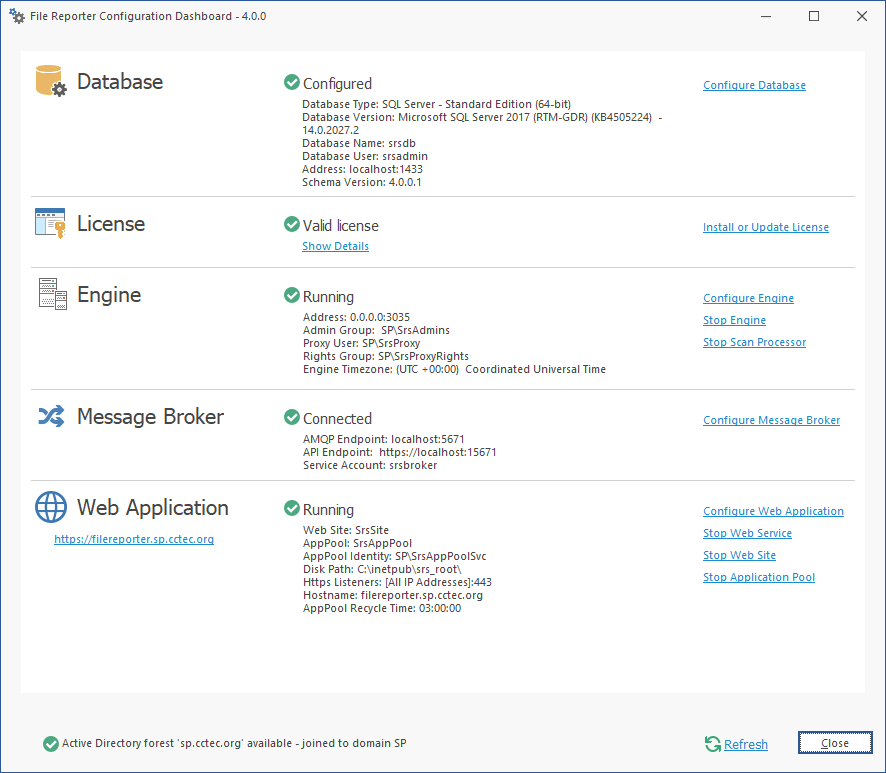Viewport: 886px width, 773px height.
Task: Open Configure Engine
Action: coord(748,298)
